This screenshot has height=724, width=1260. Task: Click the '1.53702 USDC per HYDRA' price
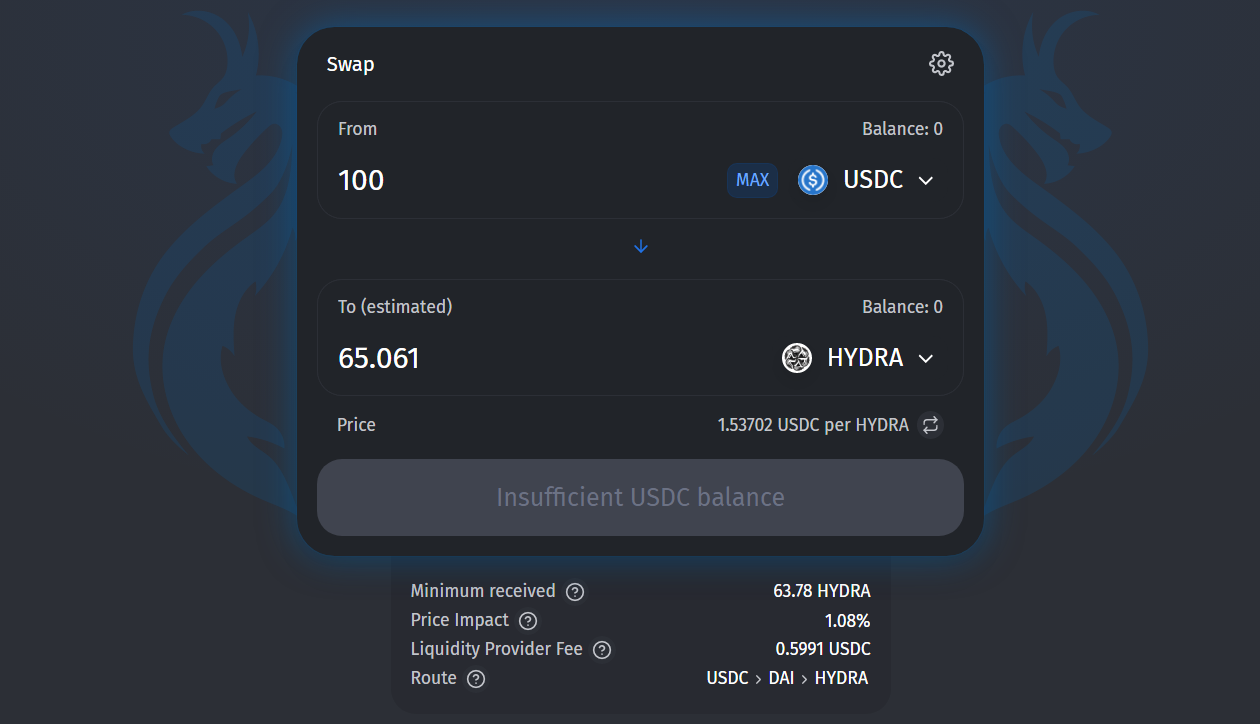(x=813, y=425)
